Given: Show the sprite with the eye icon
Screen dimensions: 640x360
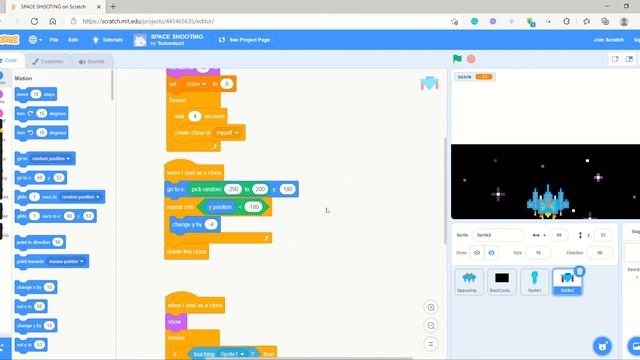Looking at the screenshot, I should pyautogui.click(x=477, y=253).
